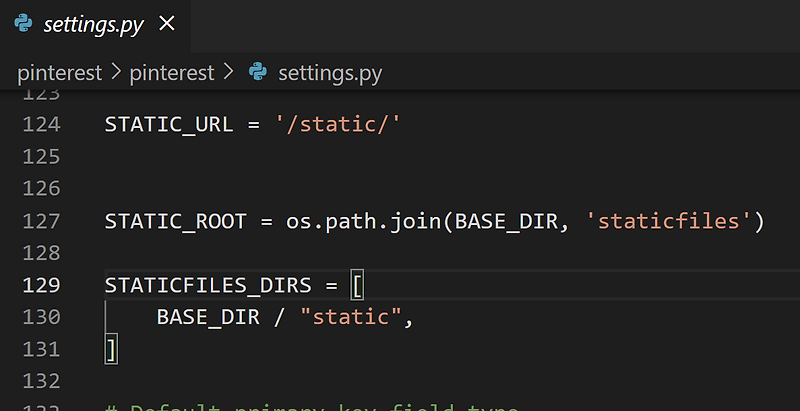Screen dimensions: 800x411
Task: Expand chevron after the first pinterest breadcrumb
Action: click(x=116, y=73)
